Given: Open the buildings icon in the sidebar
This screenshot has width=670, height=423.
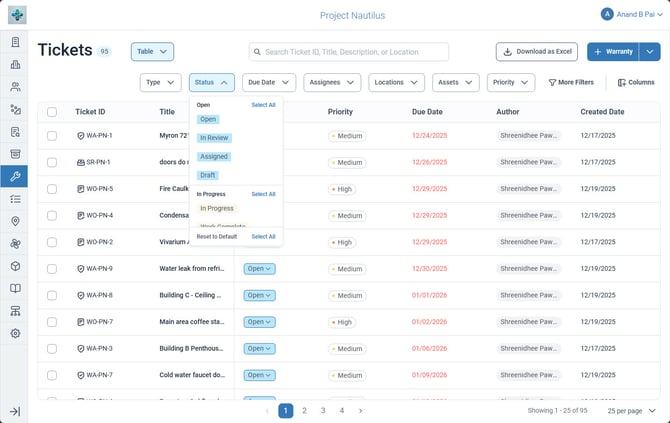Looking at the screenshot, I should 15,65.
